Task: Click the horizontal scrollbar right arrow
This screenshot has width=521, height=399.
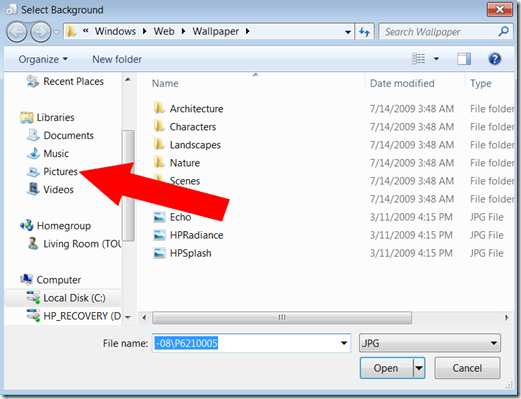Action: [x=507, y=317]
